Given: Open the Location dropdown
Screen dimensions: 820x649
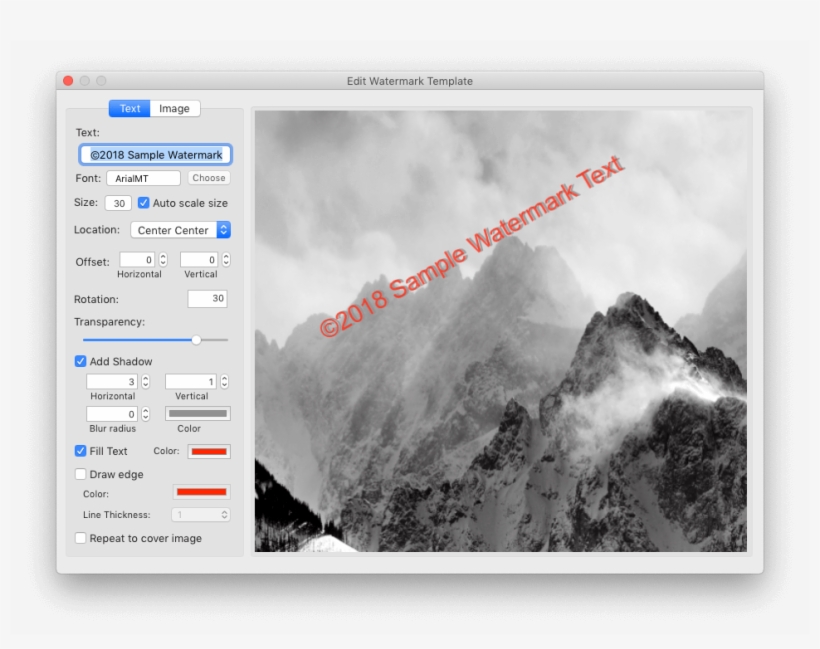Looking at the screenshot, I should (180, 230).
